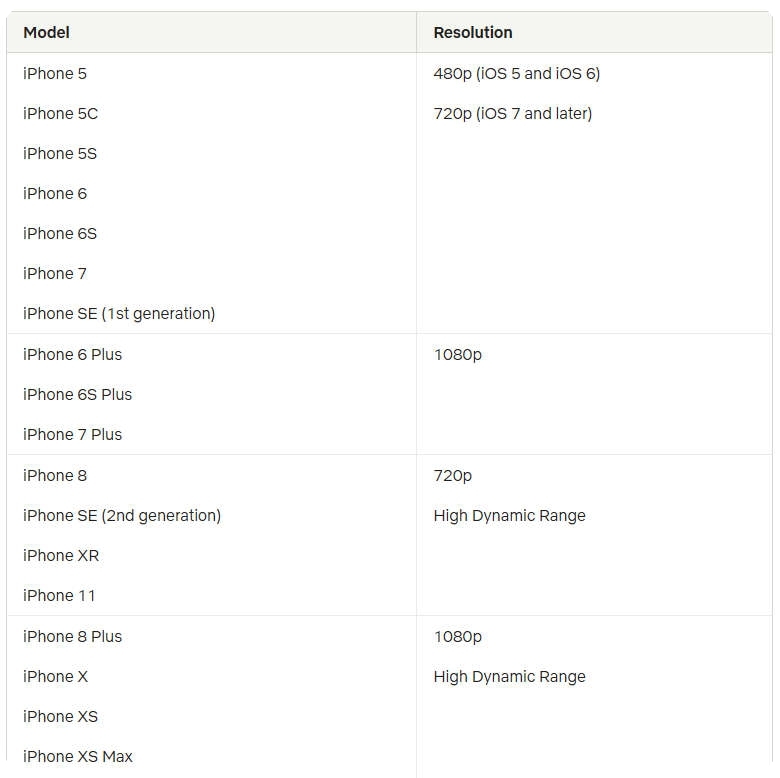This screenshot has height=778, width=780.
Task: Click the iPhone XR entry
Action: (x=61, y=555)
